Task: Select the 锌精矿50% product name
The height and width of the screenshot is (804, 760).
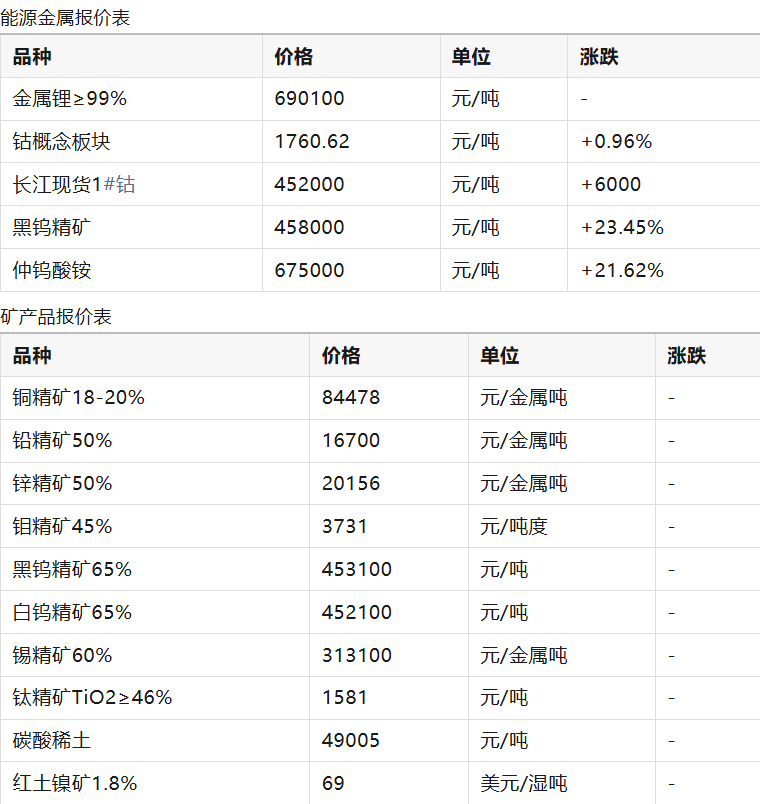Action: 62,484
